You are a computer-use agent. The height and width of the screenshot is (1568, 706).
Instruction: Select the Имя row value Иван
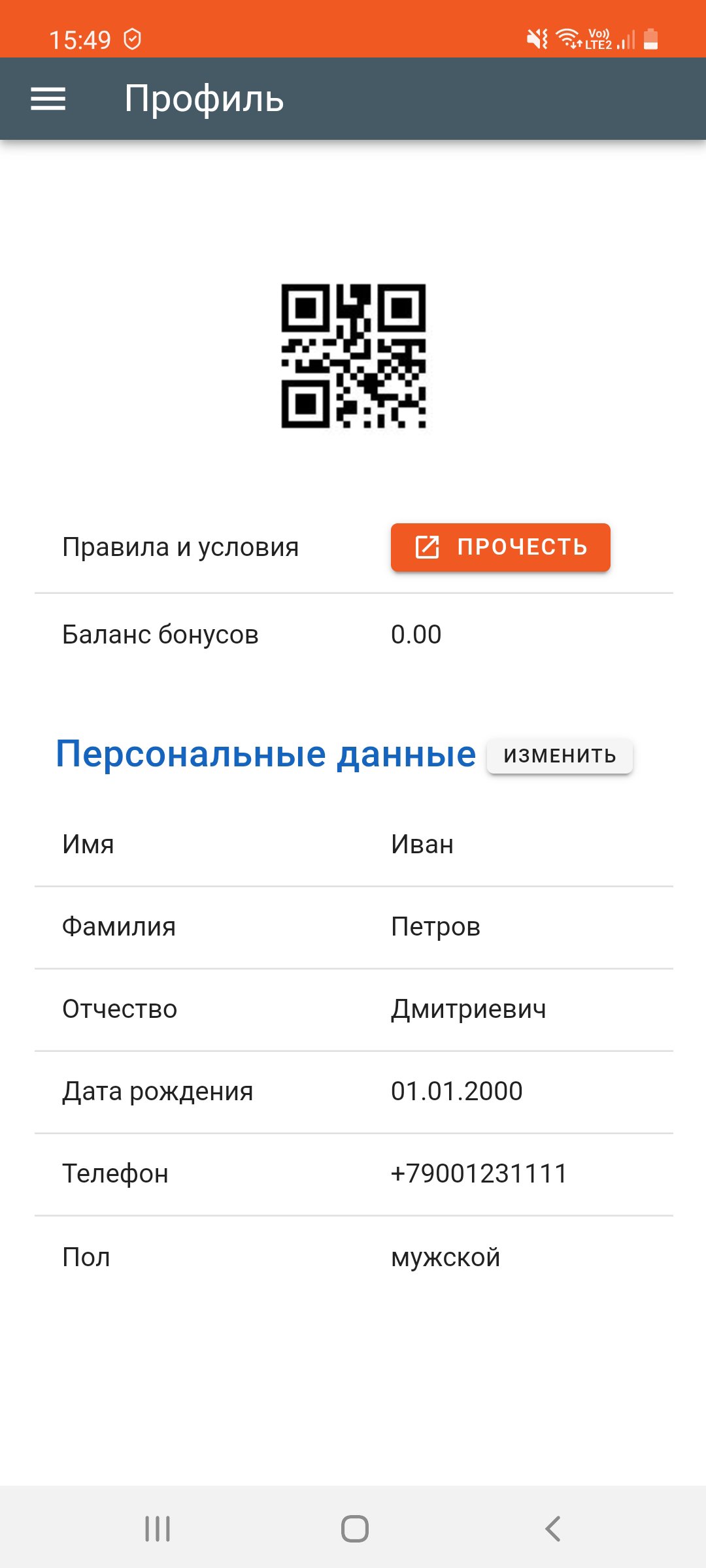[x=422, y=845]
